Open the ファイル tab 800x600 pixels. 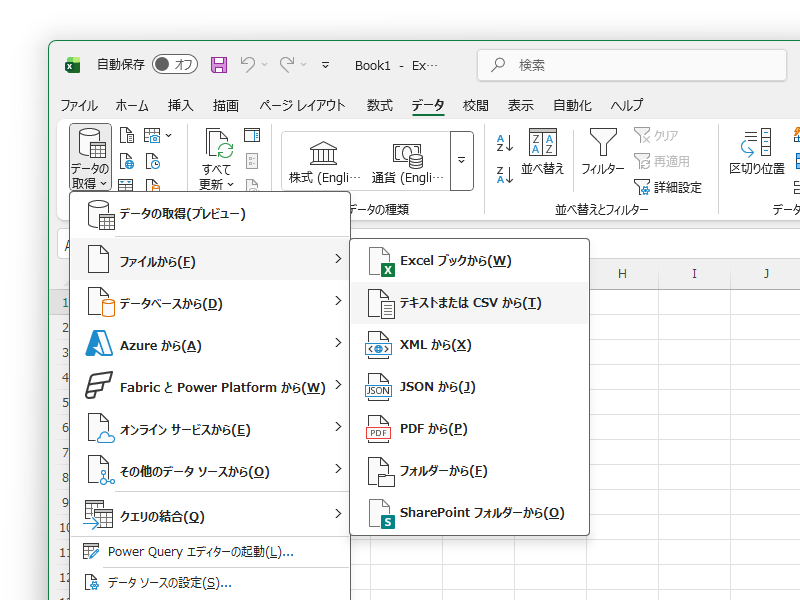point(79,105)
